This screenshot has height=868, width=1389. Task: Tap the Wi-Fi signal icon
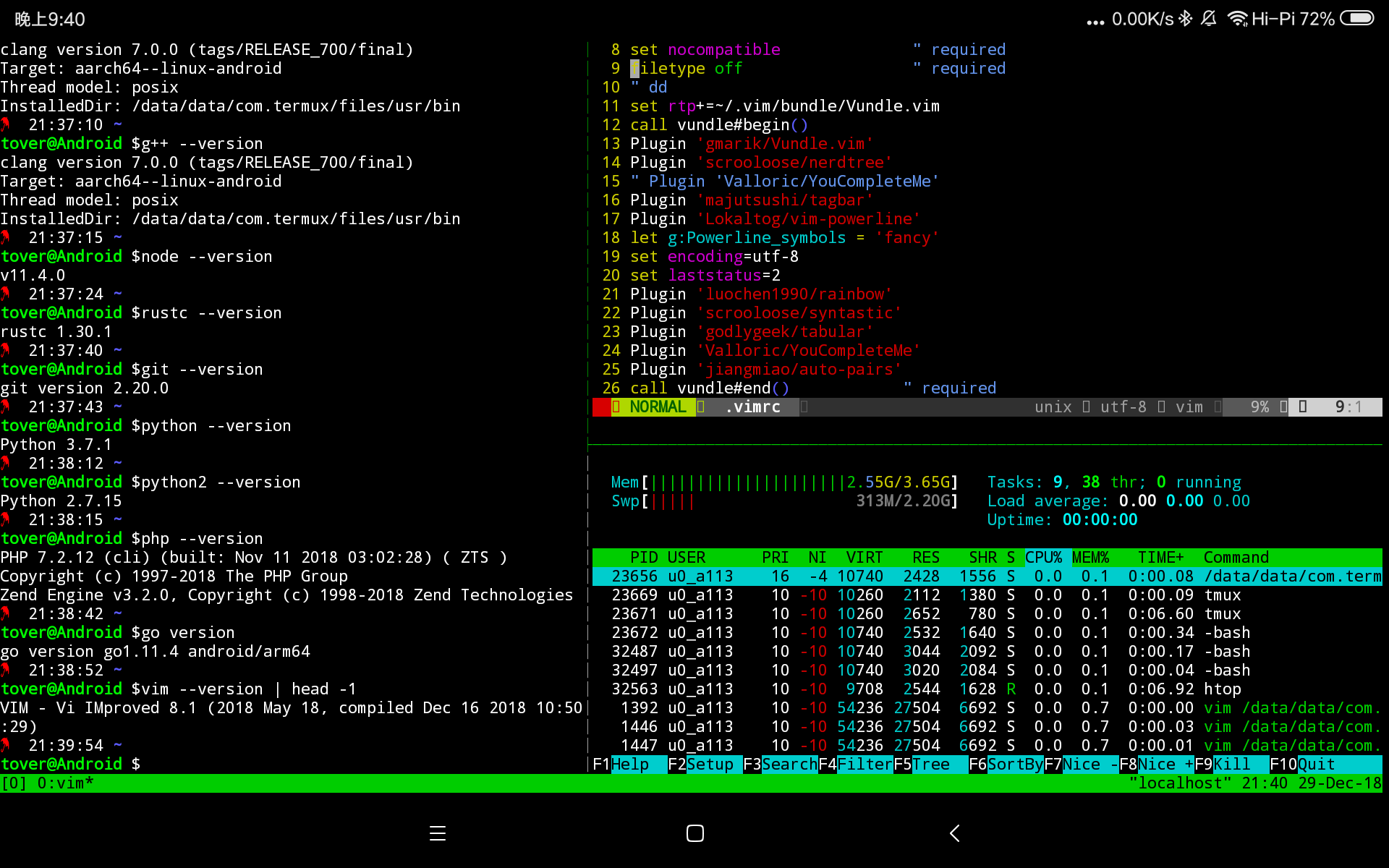[1238, 18]
